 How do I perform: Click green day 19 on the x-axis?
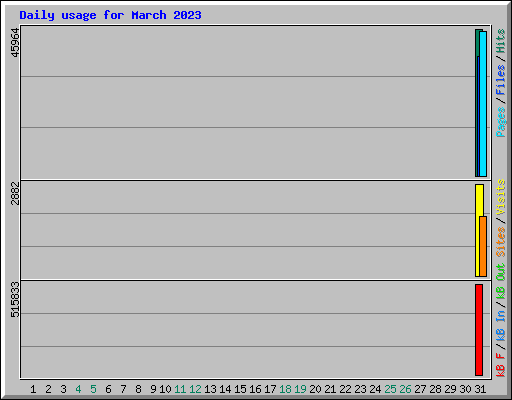pyautogui.click(x=300, y=389)
